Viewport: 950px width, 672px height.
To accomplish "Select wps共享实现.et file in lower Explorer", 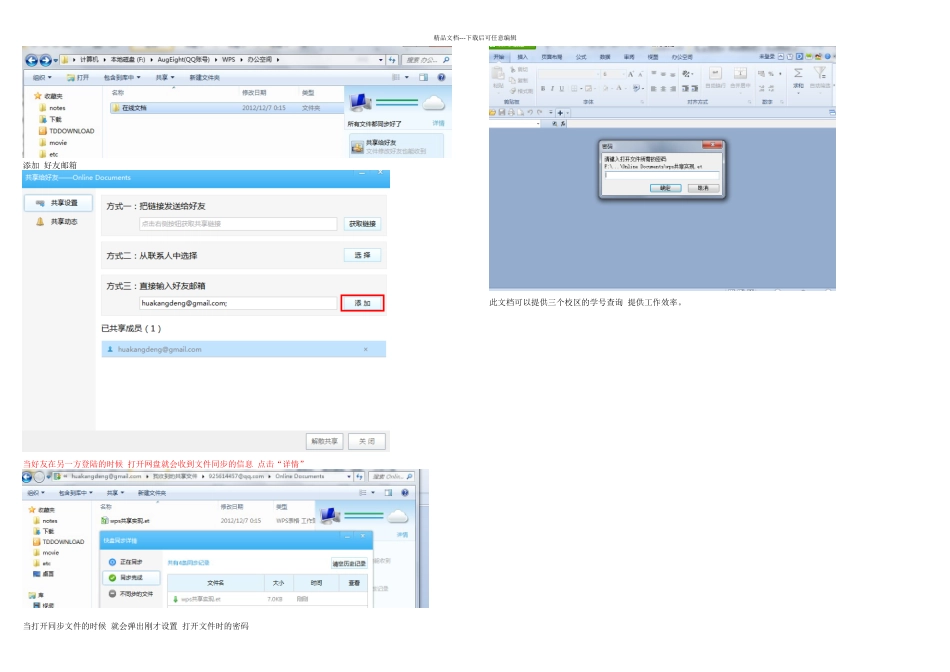I will [125, 521].
